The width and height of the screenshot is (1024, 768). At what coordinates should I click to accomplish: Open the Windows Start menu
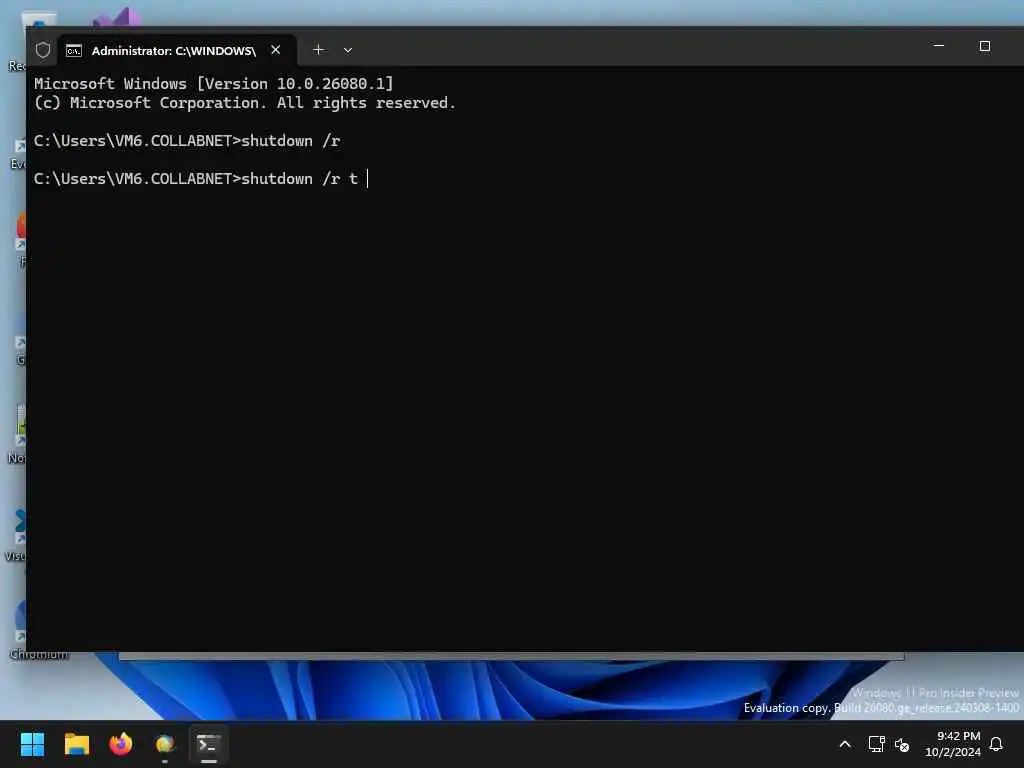tap(33, 744)
